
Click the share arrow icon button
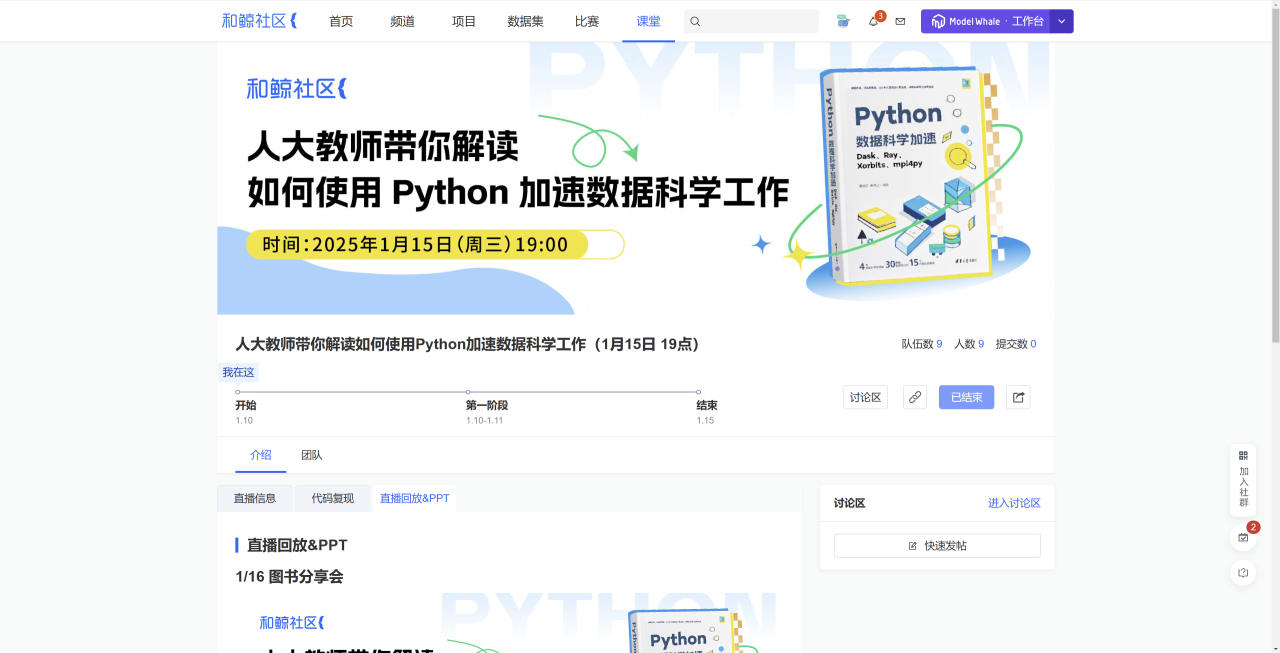point(1018,397)
